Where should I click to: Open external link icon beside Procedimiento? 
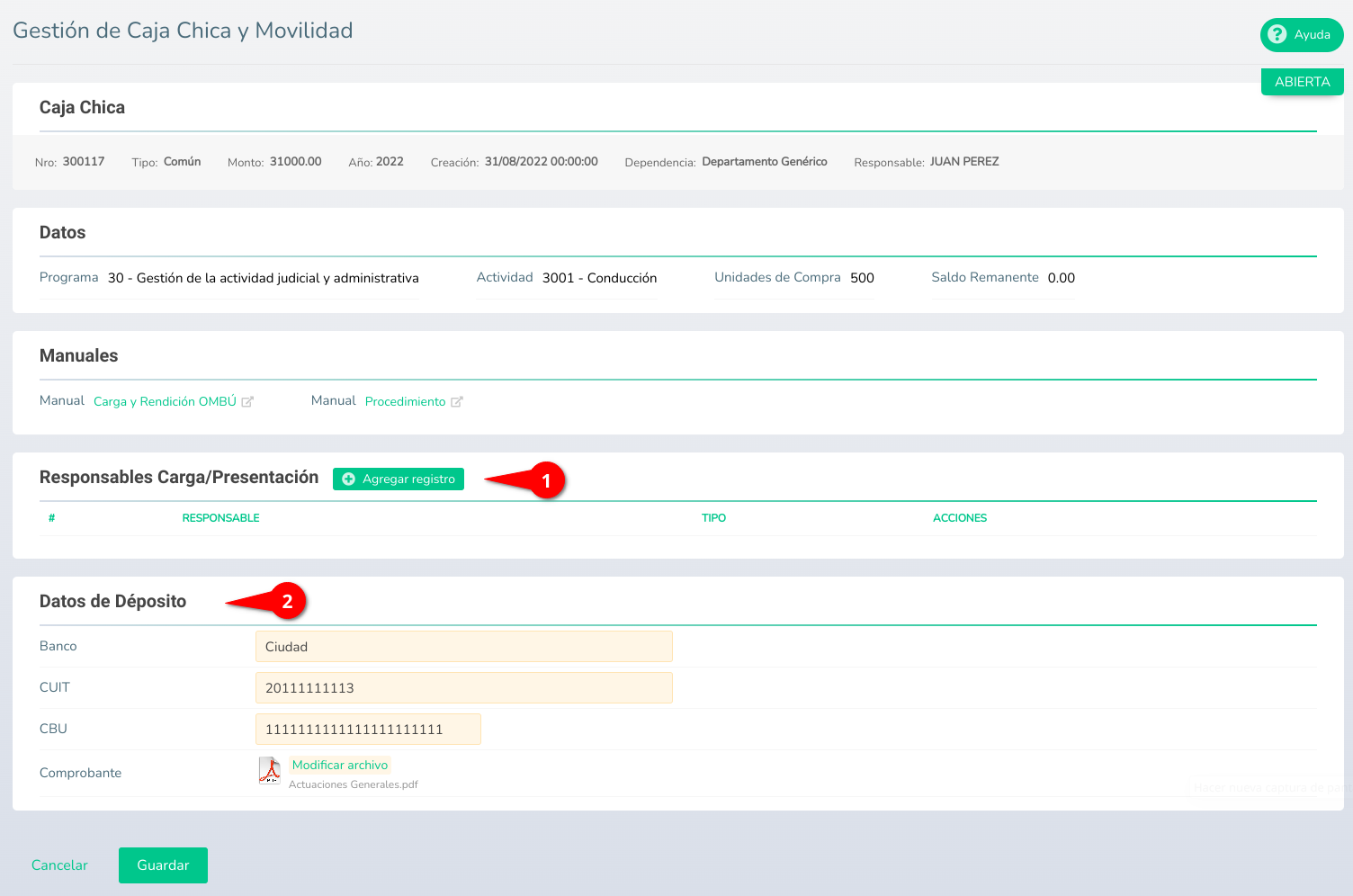pyautogui.click(x=457, y=402)
